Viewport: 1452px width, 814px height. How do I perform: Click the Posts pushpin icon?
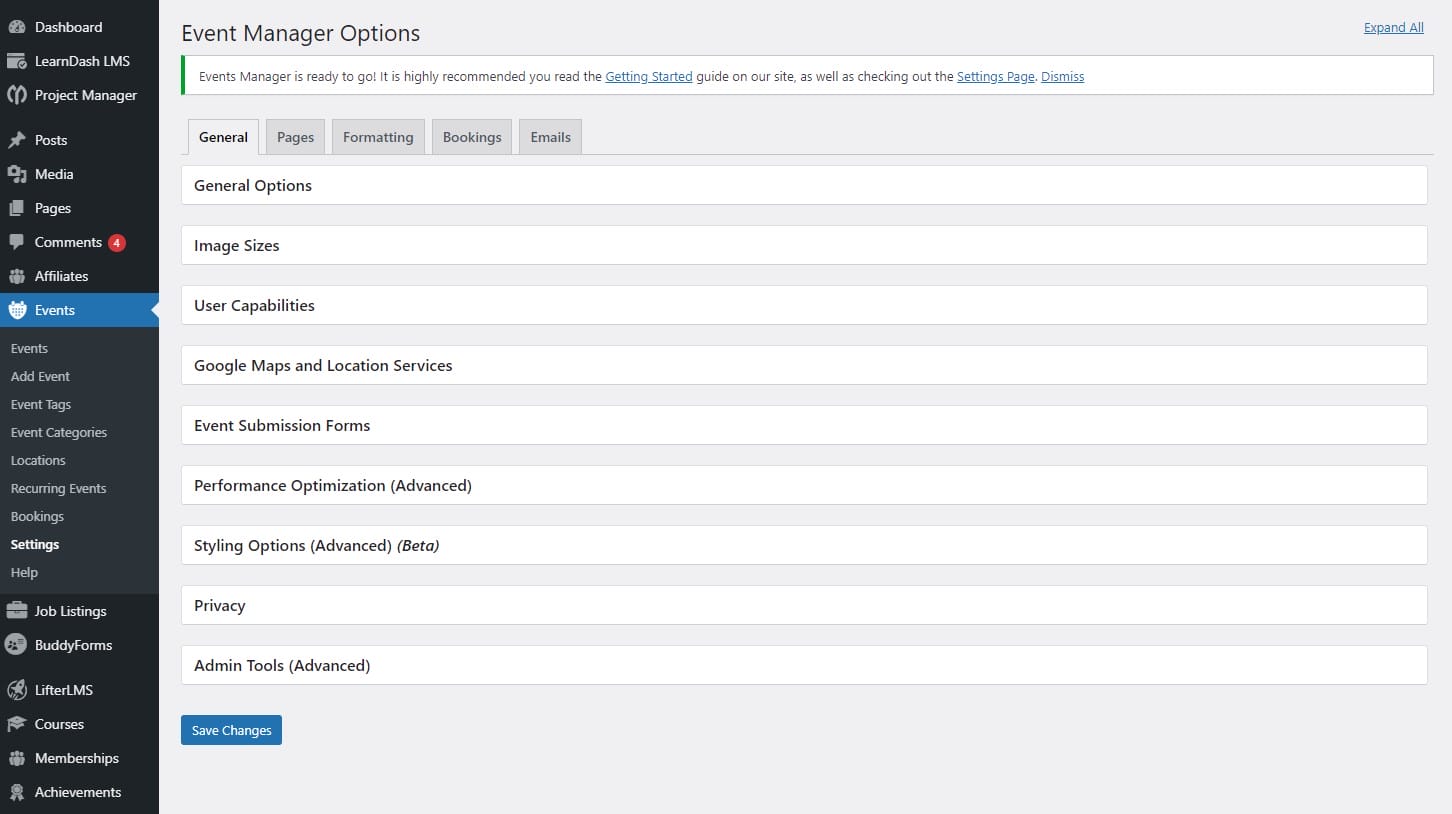click(17, 140)
